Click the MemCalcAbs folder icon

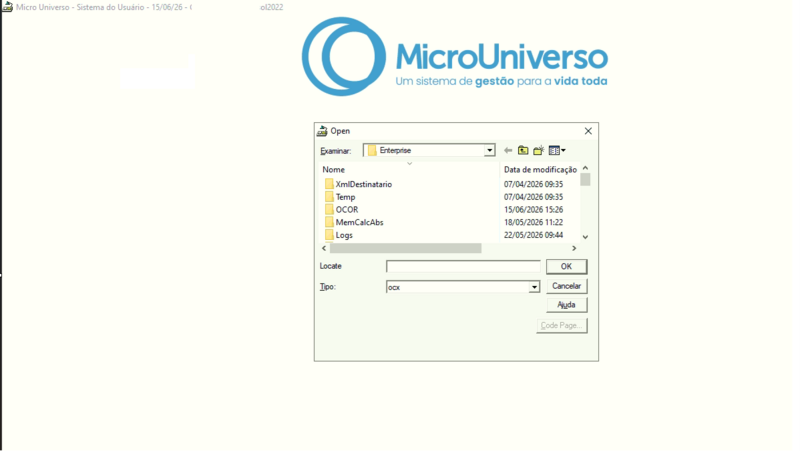pos(329,222)
